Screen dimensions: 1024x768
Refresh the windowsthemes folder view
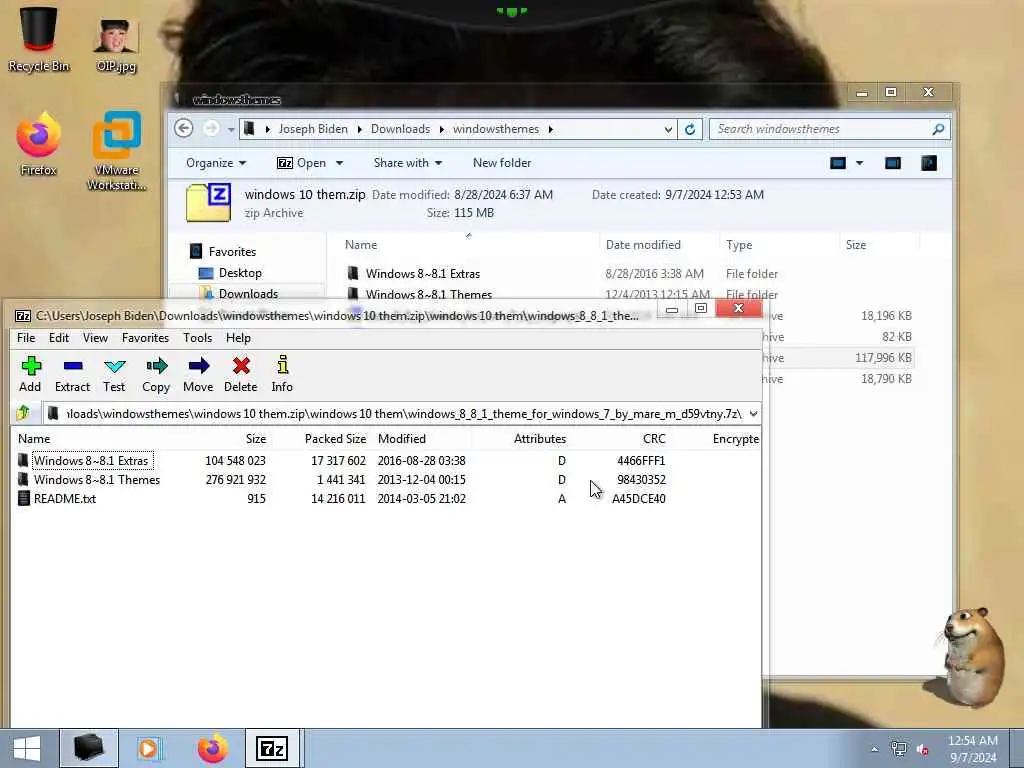click(690, 129)
